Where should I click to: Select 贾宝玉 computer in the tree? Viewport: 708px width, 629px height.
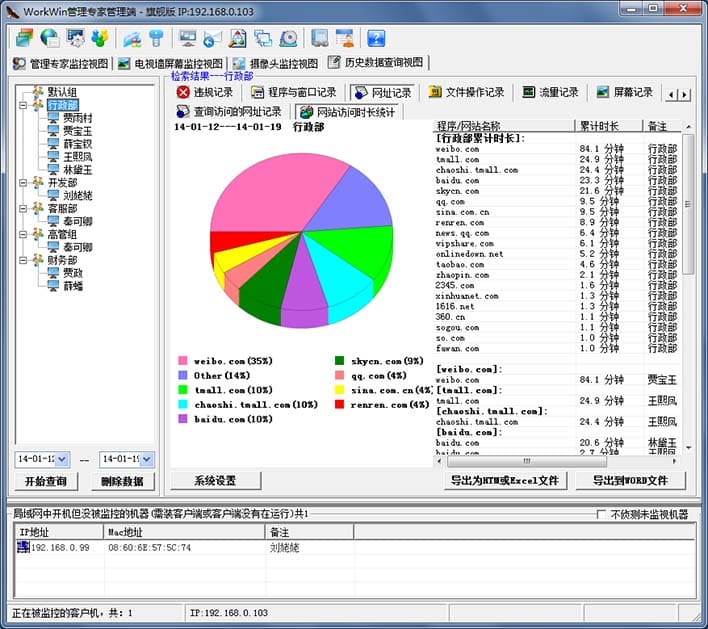[x=77, y=131]
